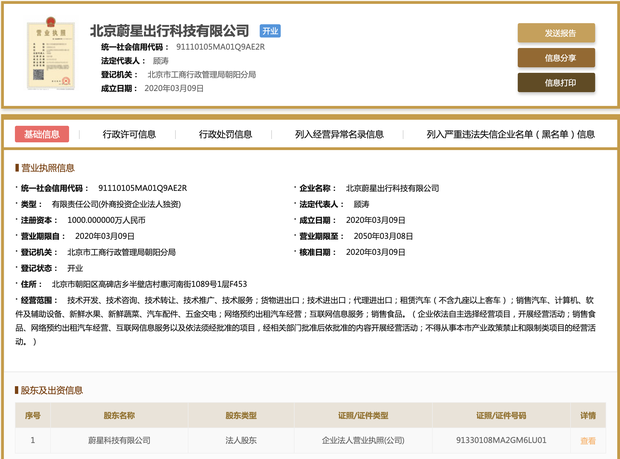Click legal representative 顾涛 in license info
This screenshot has height=459, width=620.
361,204
